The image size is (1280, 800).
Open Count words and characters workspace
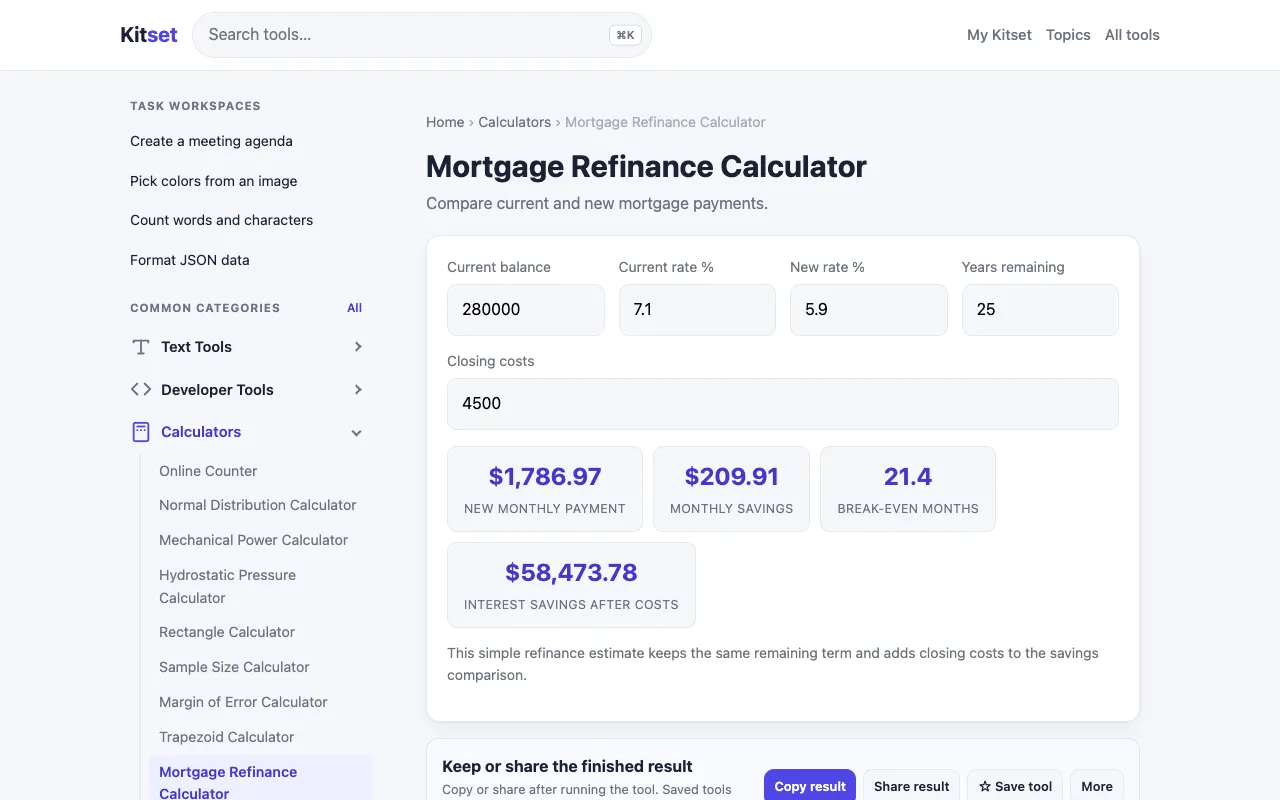222,220
